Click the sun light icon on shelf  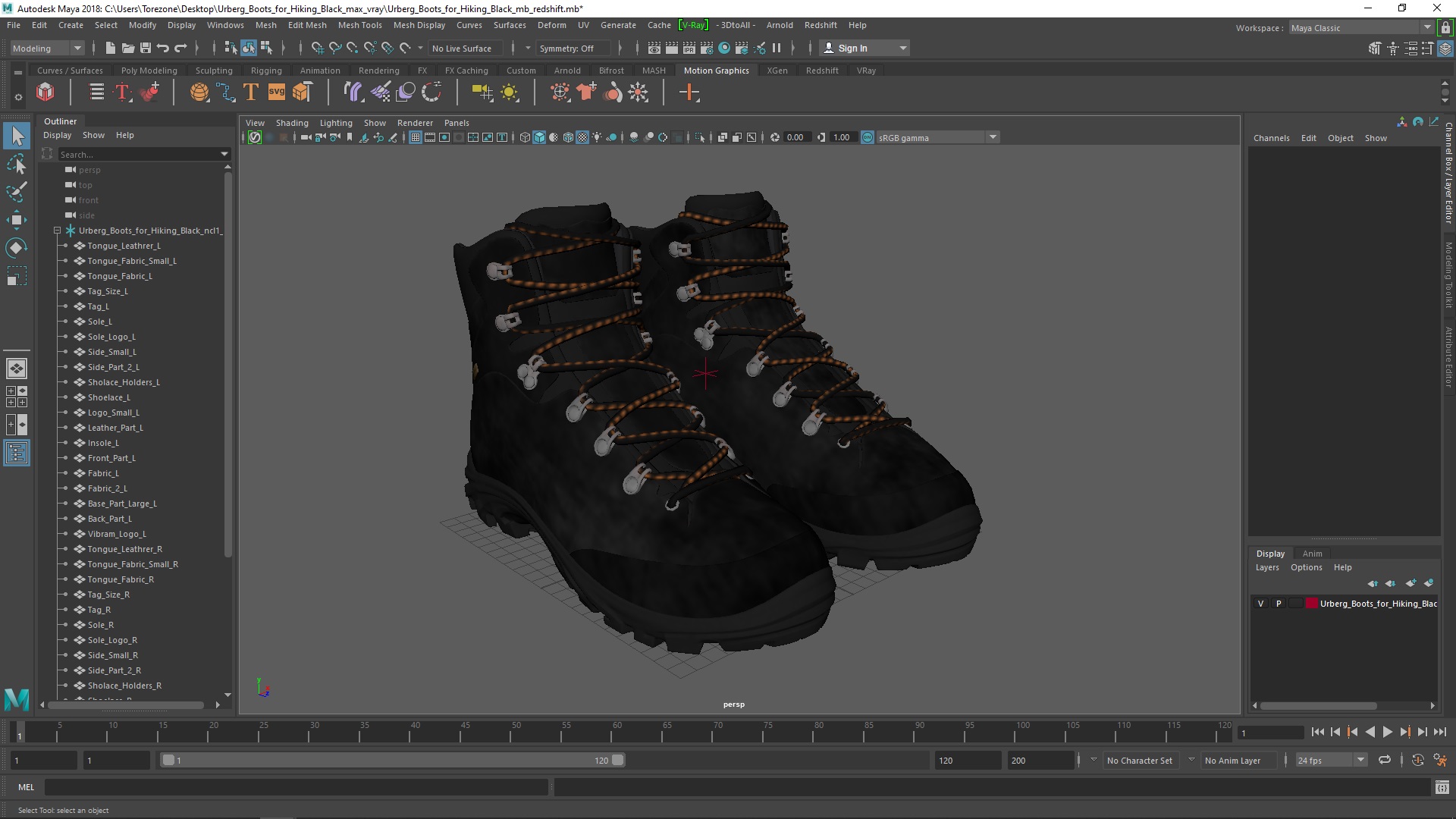[x=510, y=93]
